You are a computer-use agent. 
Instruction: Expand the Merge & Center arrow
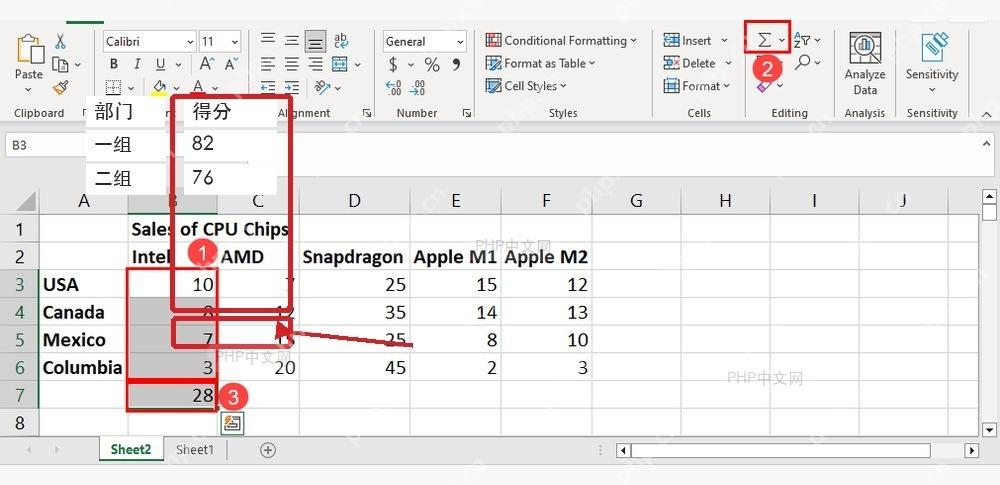[357, 64]
